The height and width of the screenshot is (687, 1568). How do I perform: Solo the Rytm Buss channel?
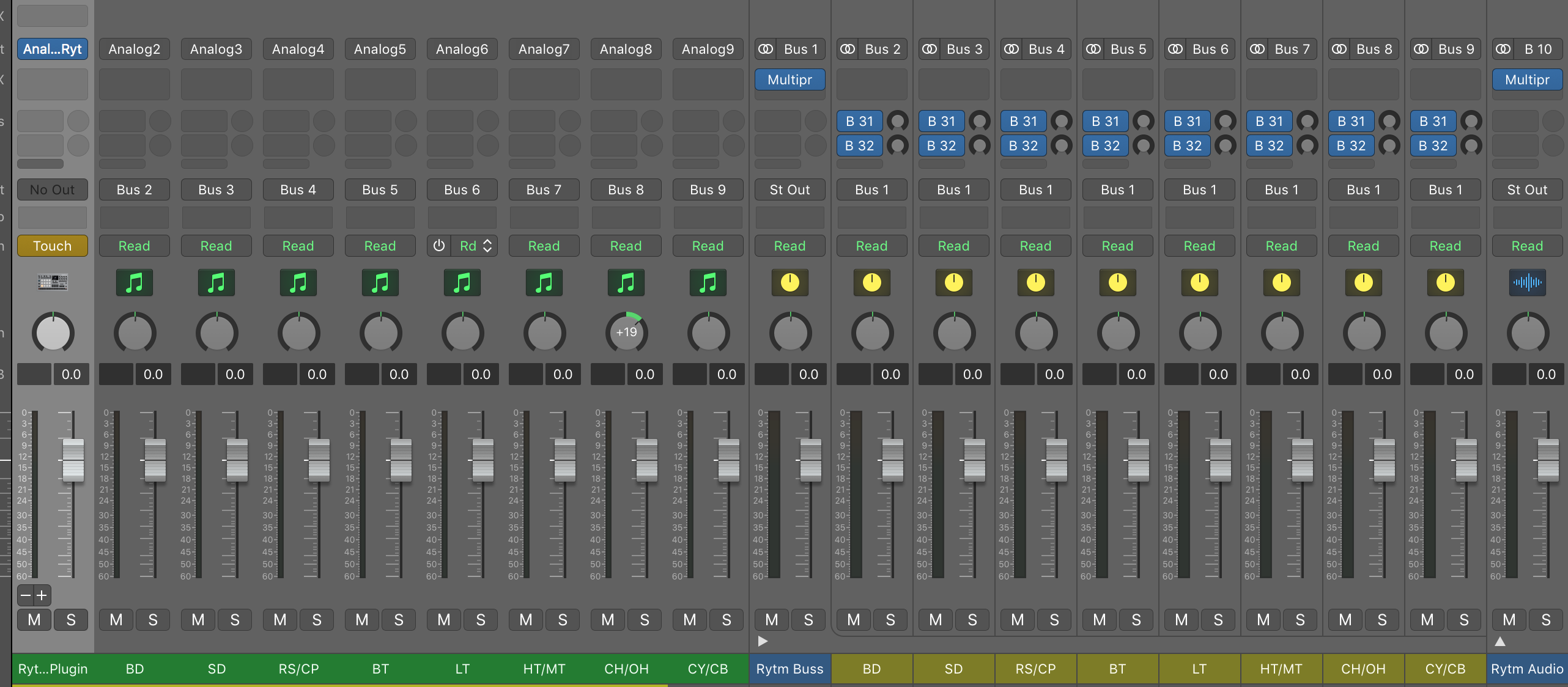pos(808,620)
